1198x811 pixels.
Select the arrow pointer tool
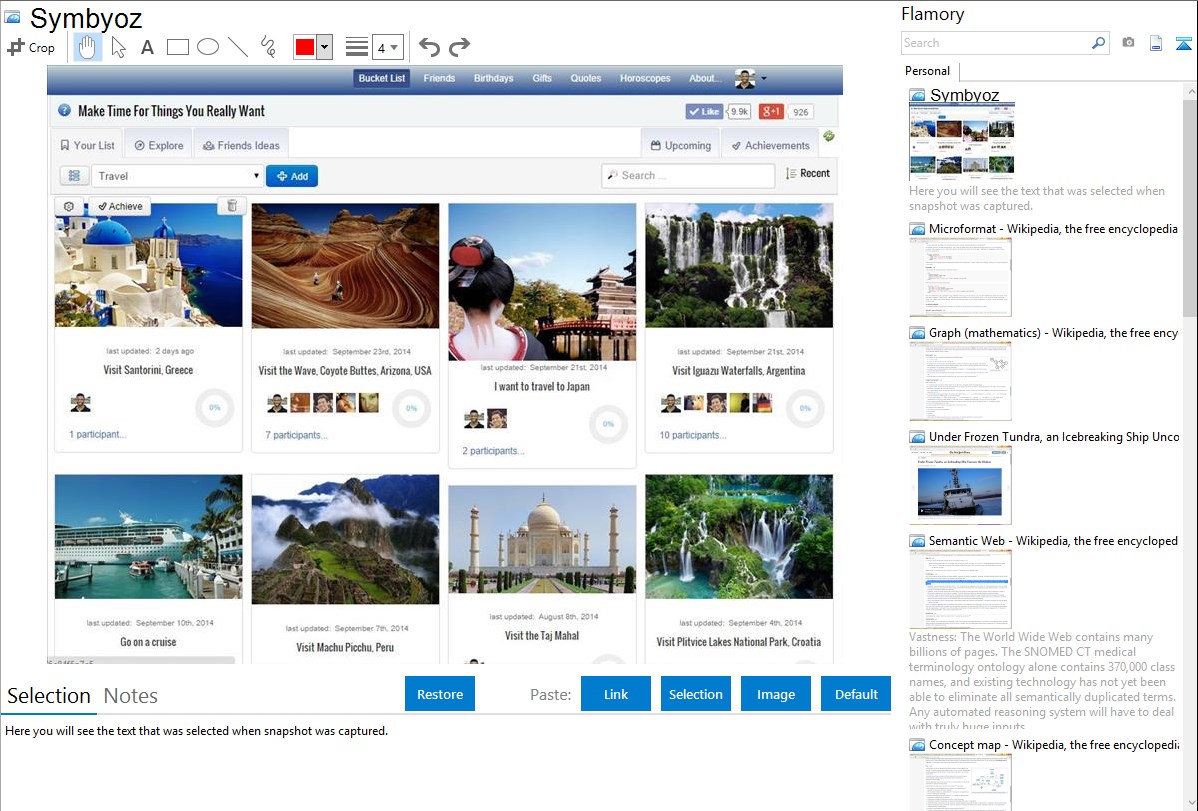click(x=118, y=47)
